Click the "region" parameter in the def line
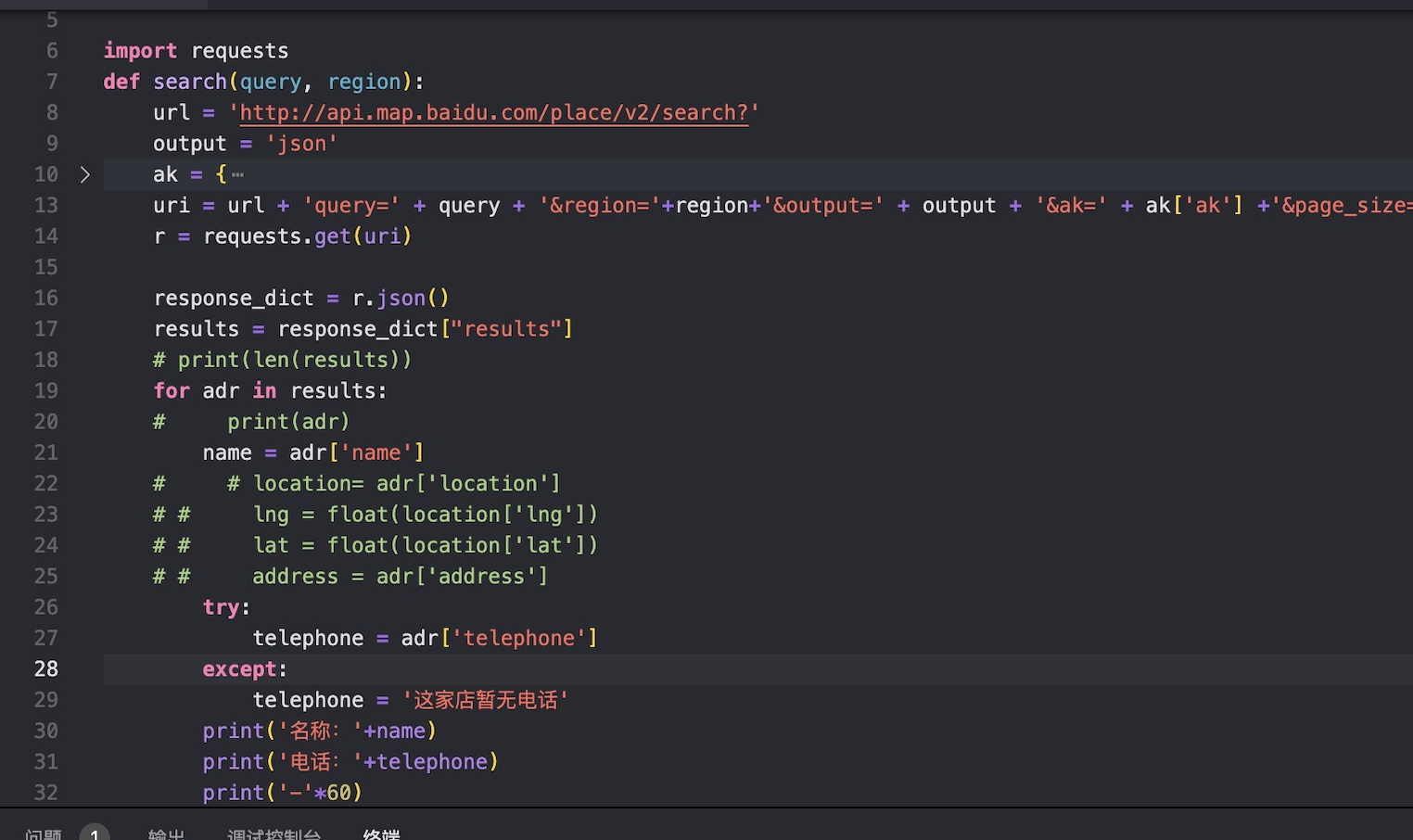Screen dimensions: 1413x840 pos(364,82)
